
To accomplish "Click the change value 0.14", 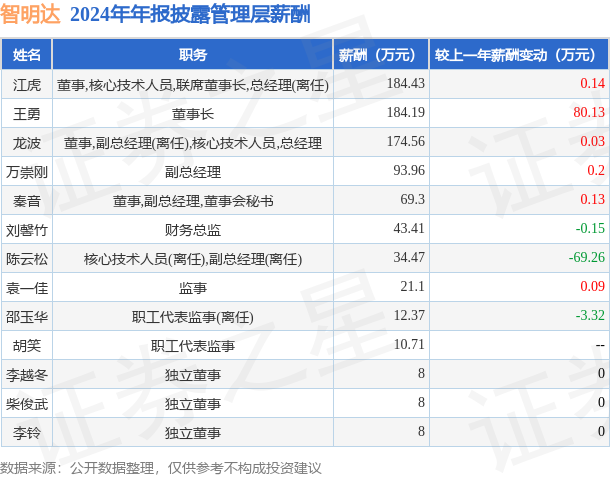I will click(x=592, y=83).
